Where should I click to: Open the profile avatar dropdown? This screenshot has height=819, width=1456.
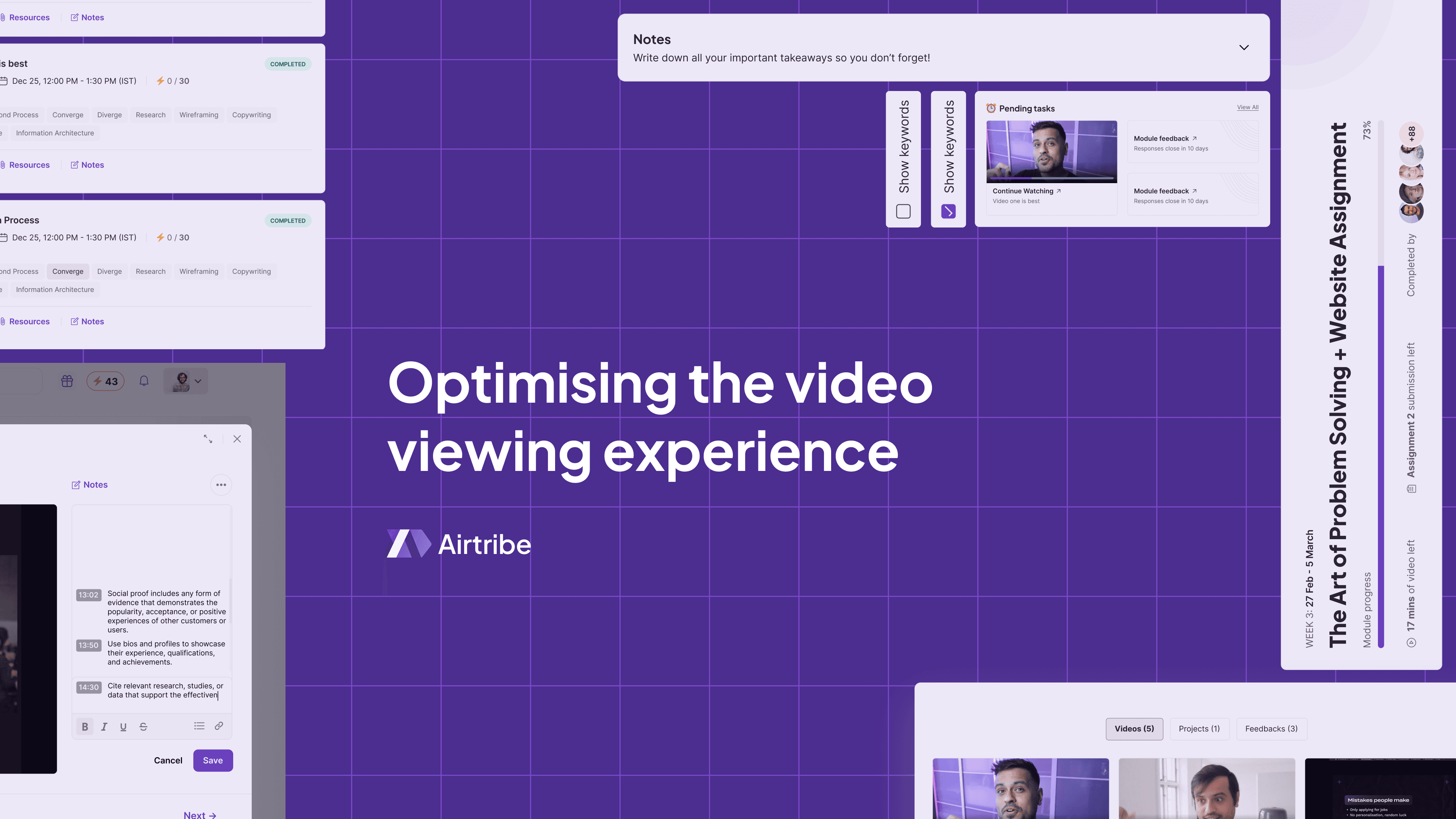point(186,381)
